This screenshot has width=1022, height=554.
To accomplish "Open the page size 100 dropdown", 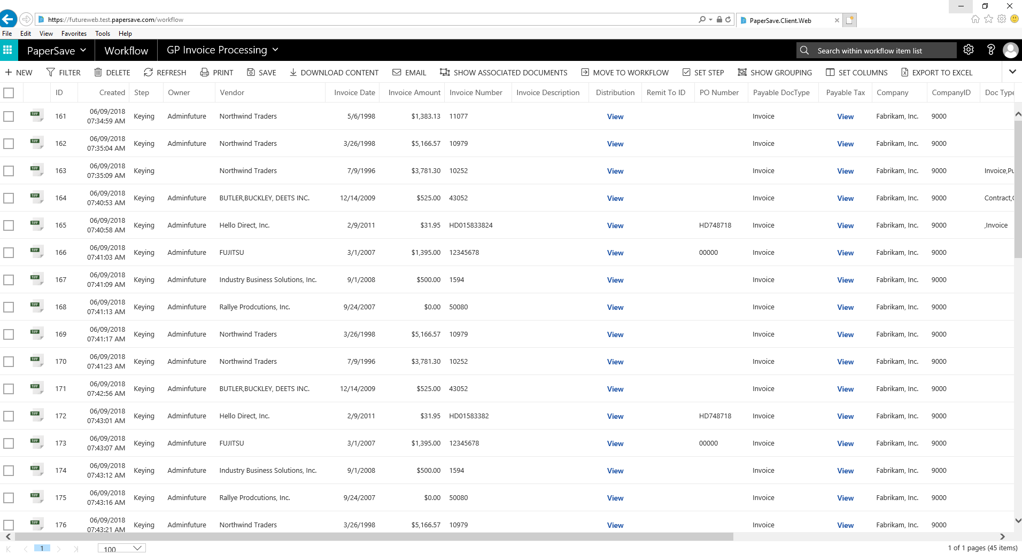I will [122, 549].
